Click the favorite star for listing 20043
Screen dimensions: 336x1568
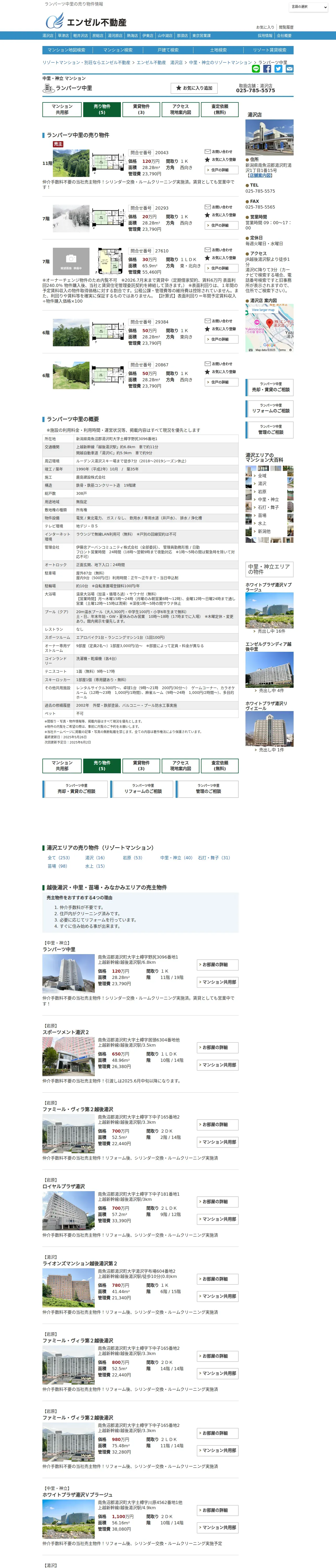[x=207, y=159]
